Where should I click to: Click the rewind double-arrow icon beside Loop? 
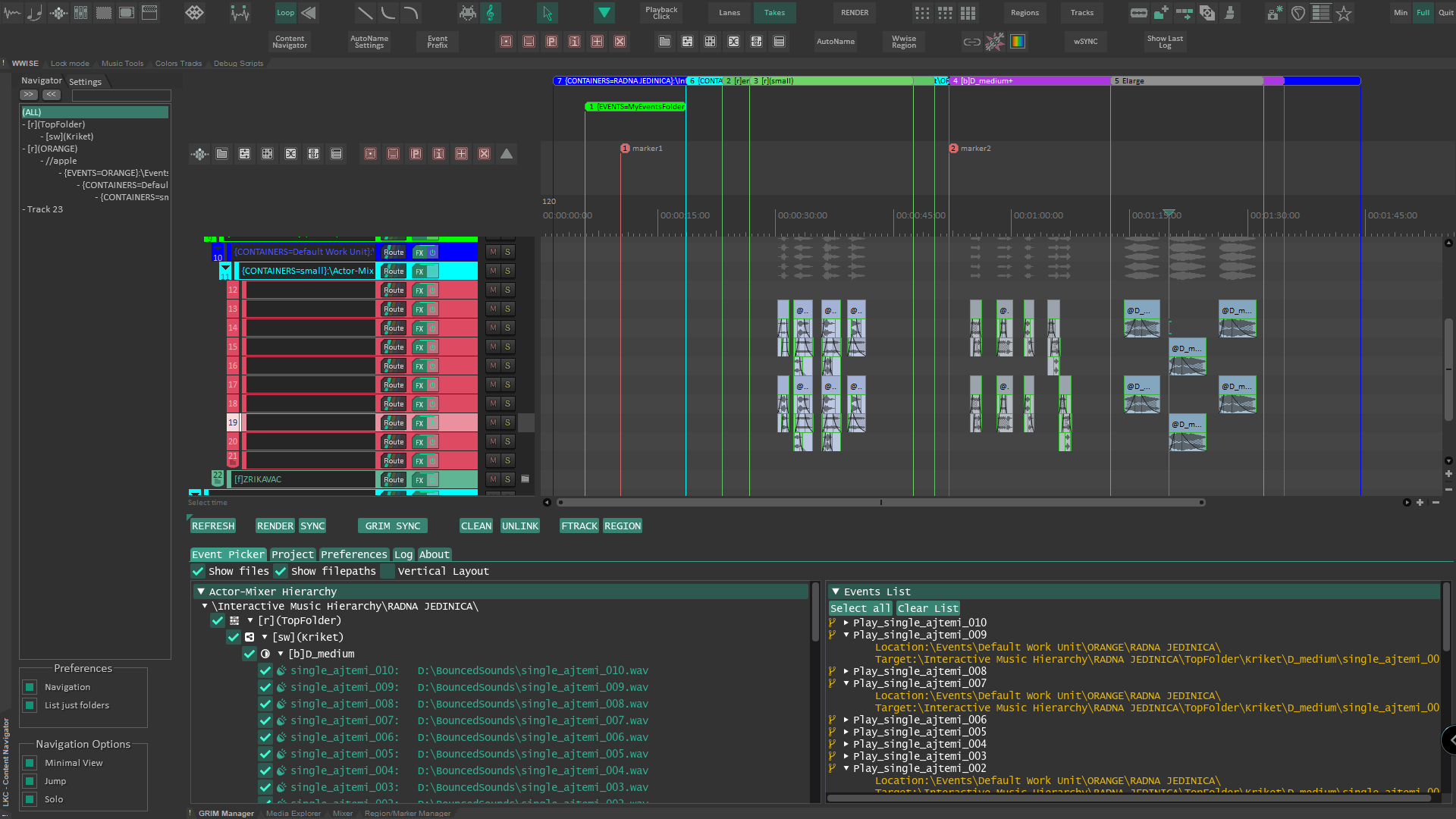tap(309, 13)
